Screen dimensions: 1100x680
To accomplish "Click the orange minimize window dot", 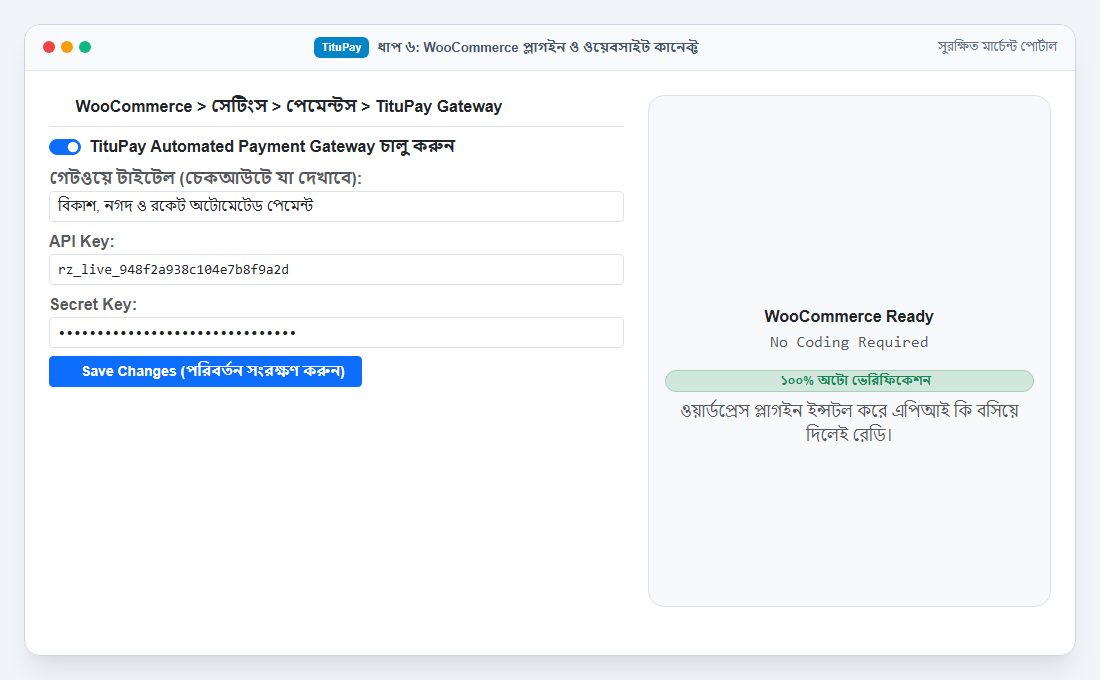I will pyautogui.click(x=67, y=47).
